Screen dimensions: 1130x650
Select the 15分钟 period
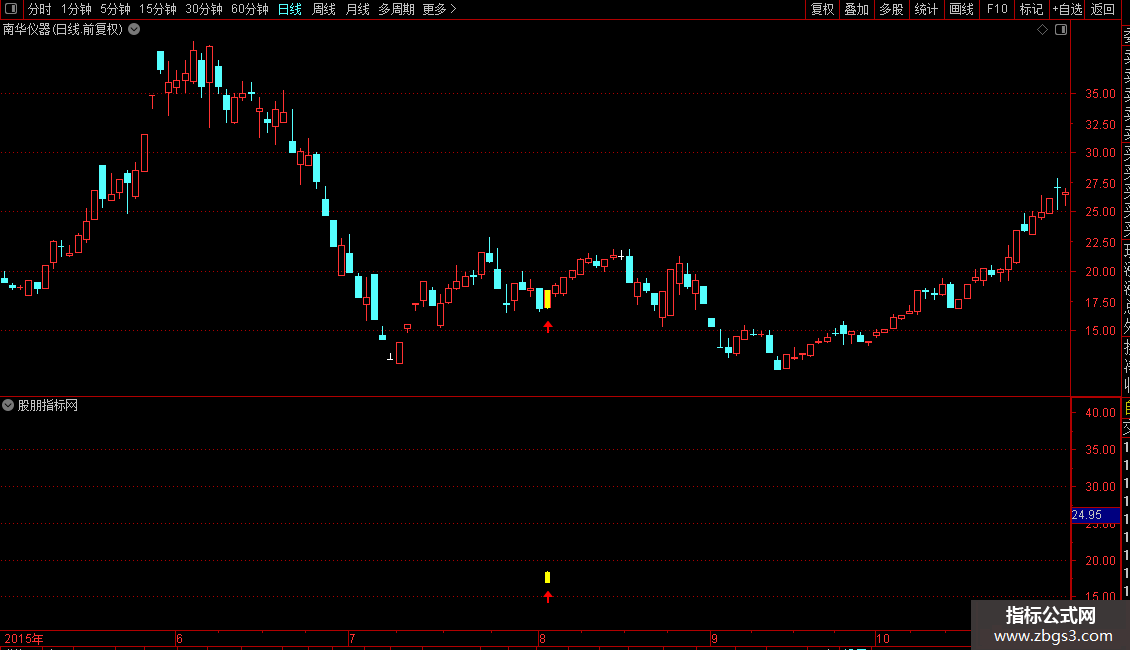pyautogui.click(x=158, y=9)
